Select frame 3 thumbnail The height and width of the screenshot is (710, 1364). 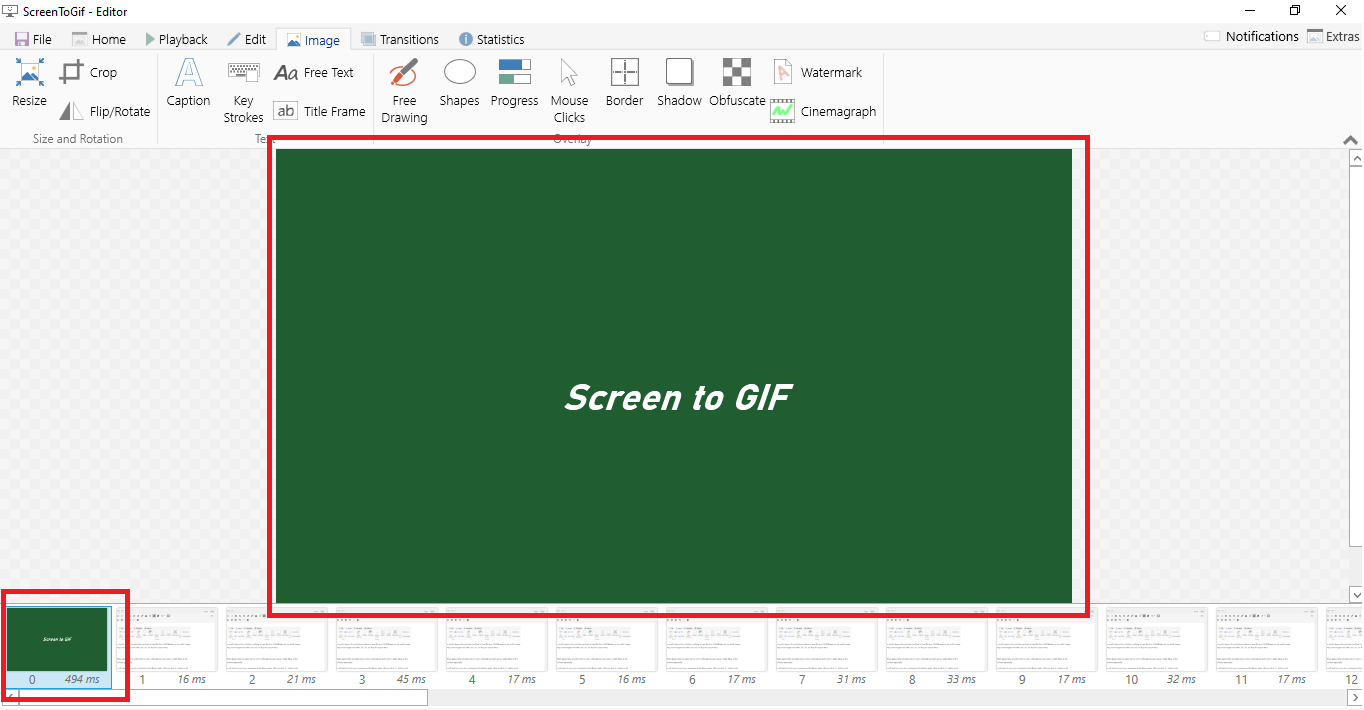point(387,646)
